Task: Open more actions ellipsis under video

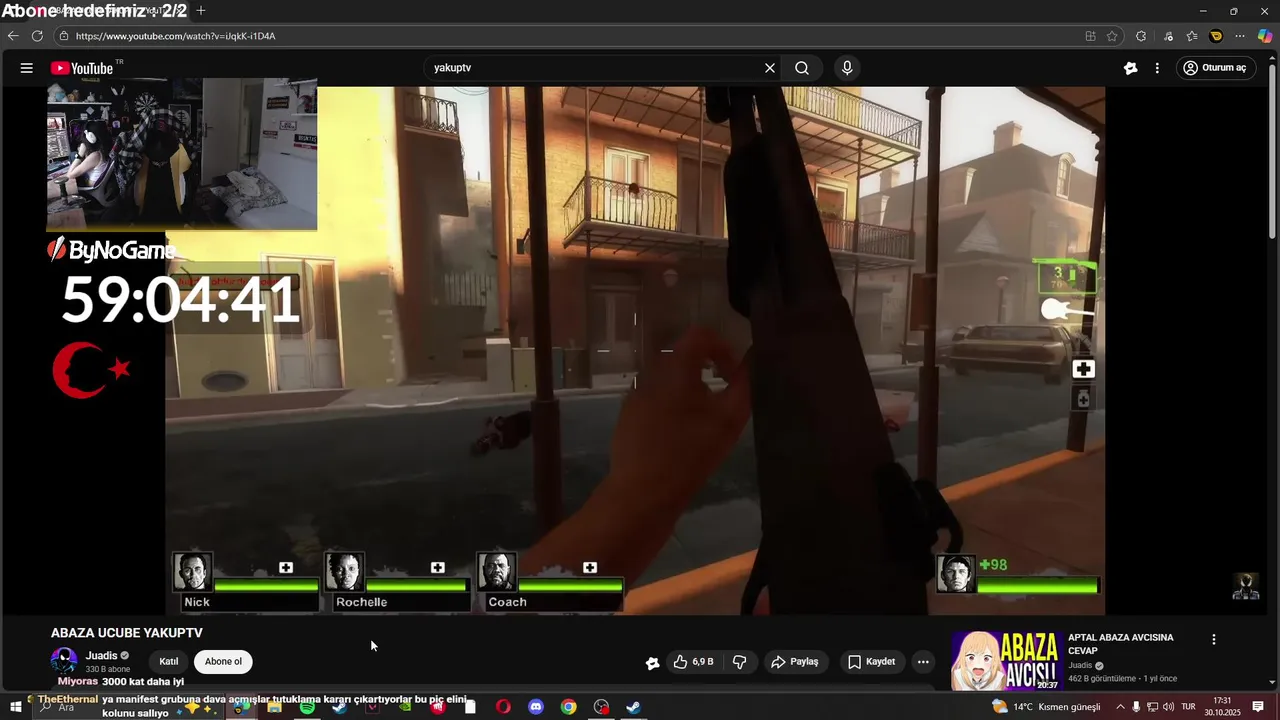Action: coord(923,662)
